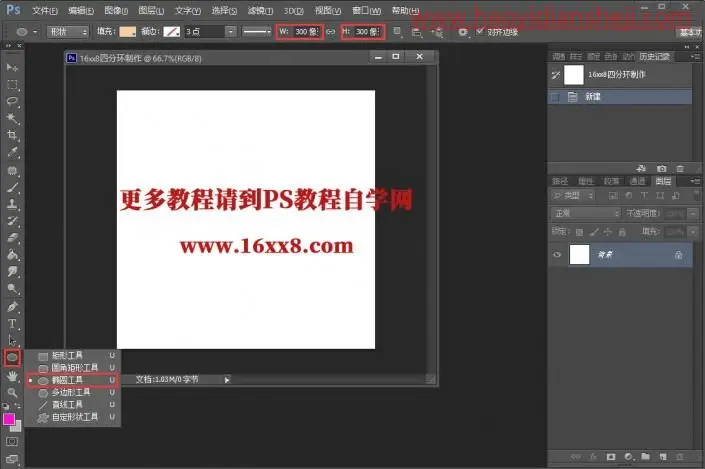Open the 文件(F) menu
Screen dimensions: 705x469
pos(45,10)
